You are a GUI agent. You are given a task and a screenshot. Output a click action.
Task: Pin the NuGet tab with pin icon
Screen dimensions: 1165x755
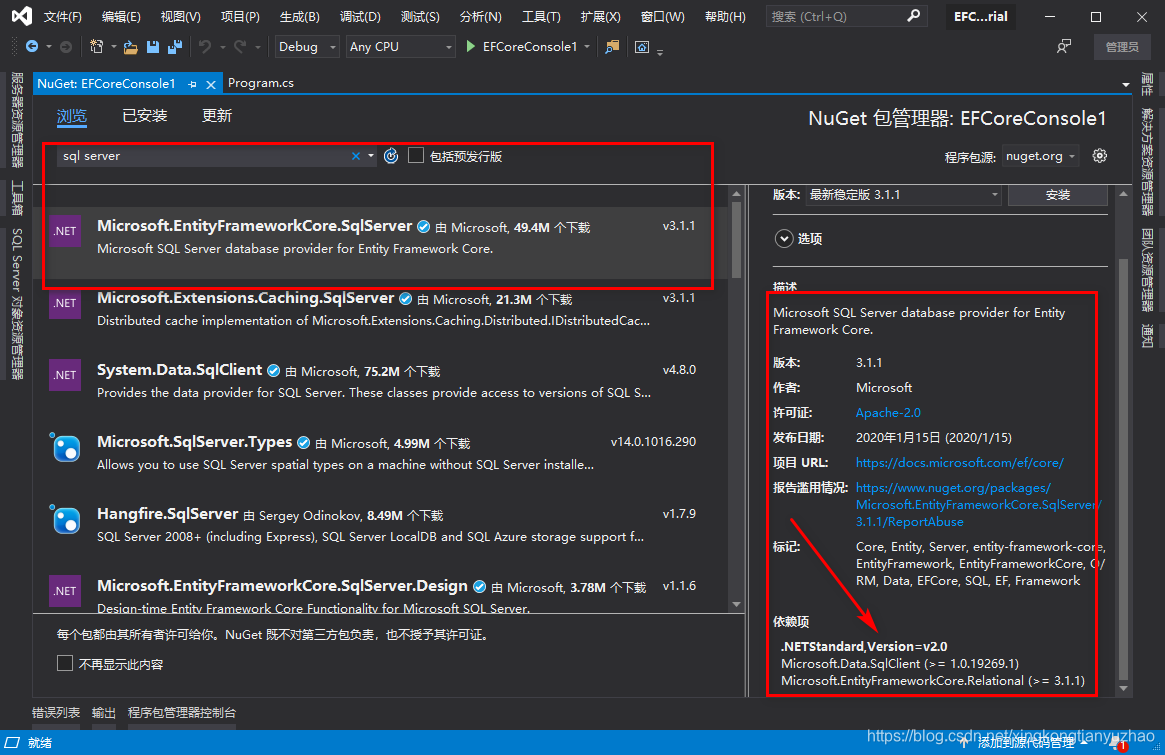(x=192, y=85)
